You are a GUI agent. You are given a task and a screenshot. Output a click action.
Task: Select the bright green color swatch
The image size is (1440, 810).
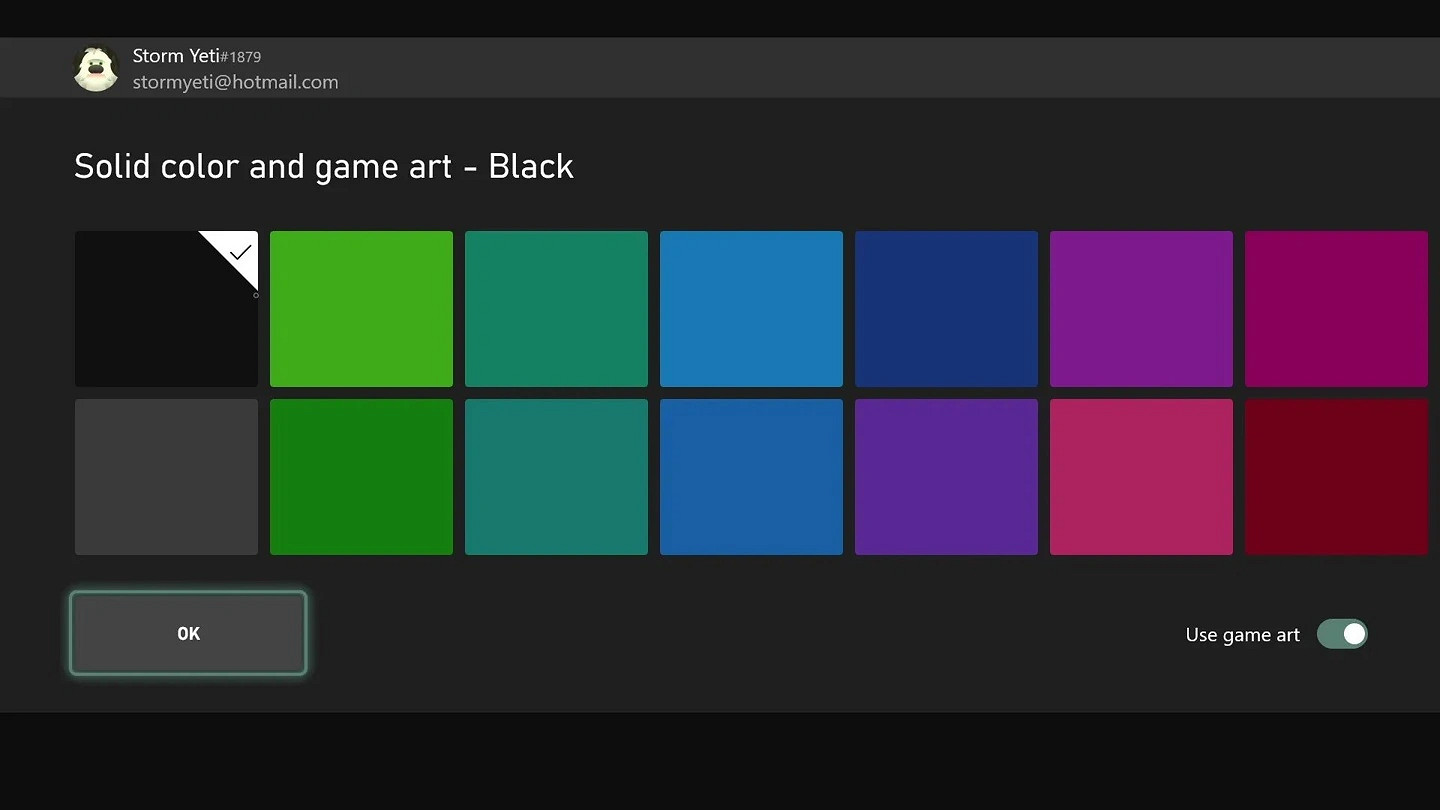coord(361,309)
